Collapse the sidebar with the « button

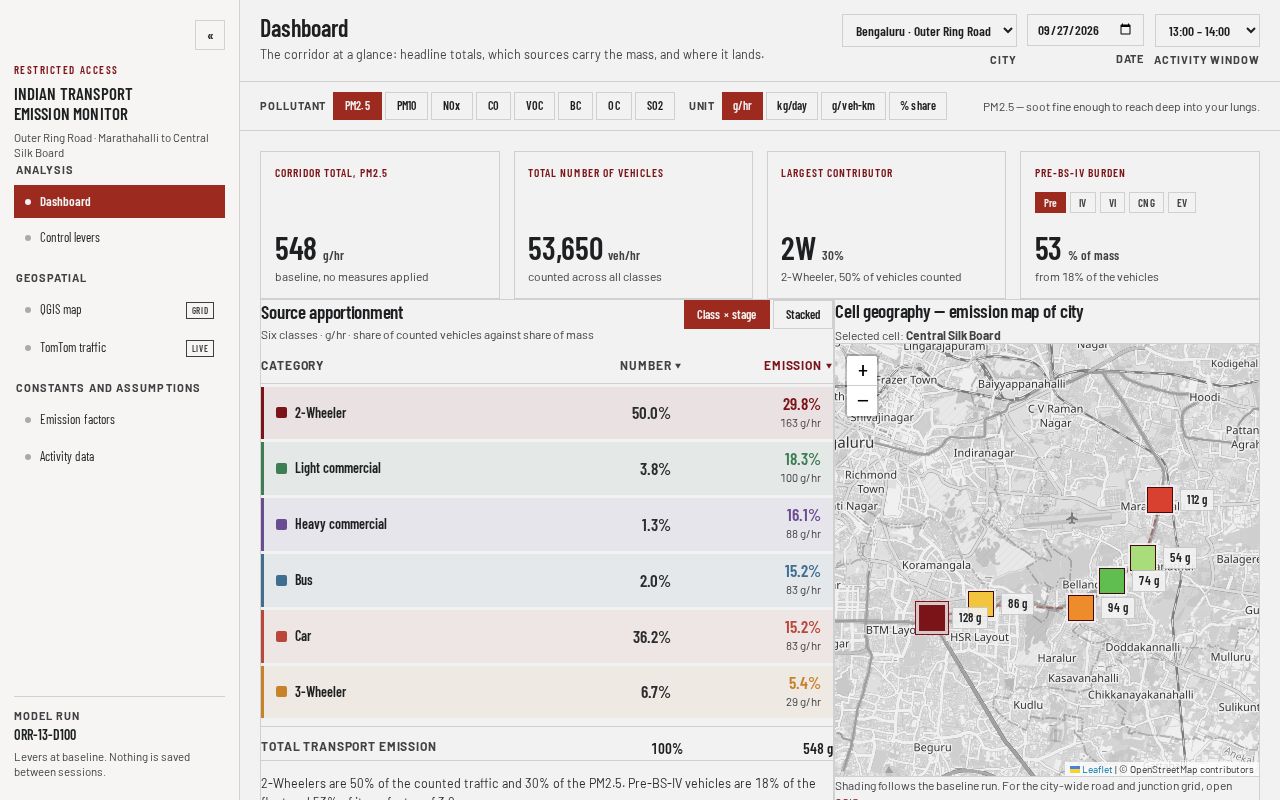[x=210, y=35]
